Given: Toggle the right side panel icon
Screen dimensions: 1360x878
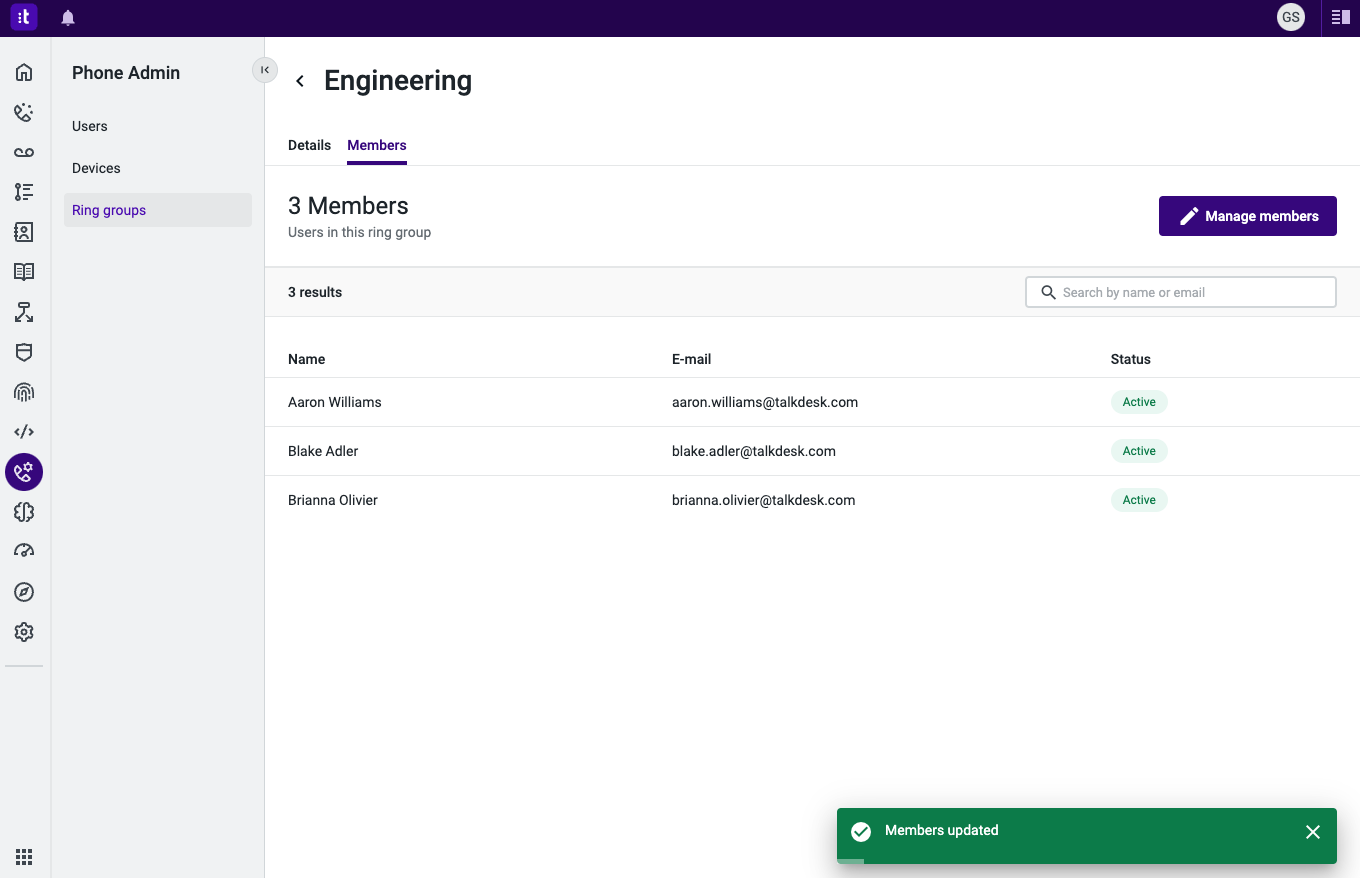Looking at the screenshot, I should click(x=1341, y=17).
